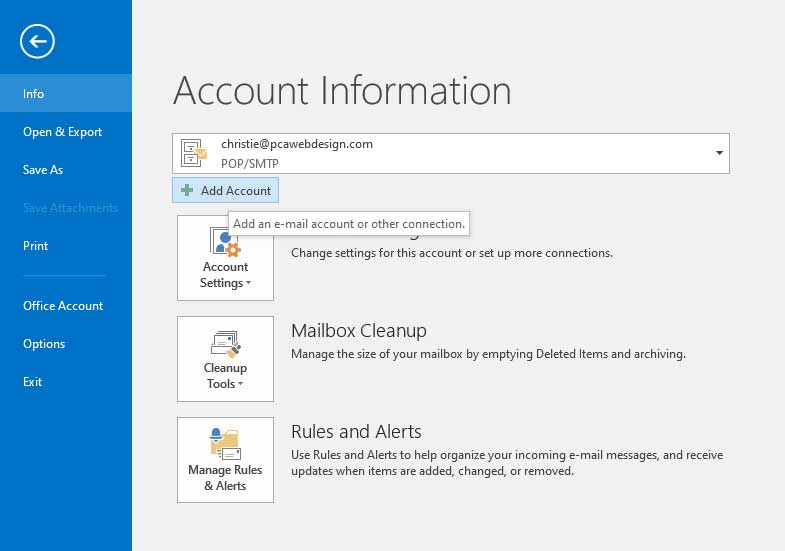The height and width of the screenshot is (551, 785).
Task: Click the 'Manage the size of your mailbox' description
Action: 489,354
